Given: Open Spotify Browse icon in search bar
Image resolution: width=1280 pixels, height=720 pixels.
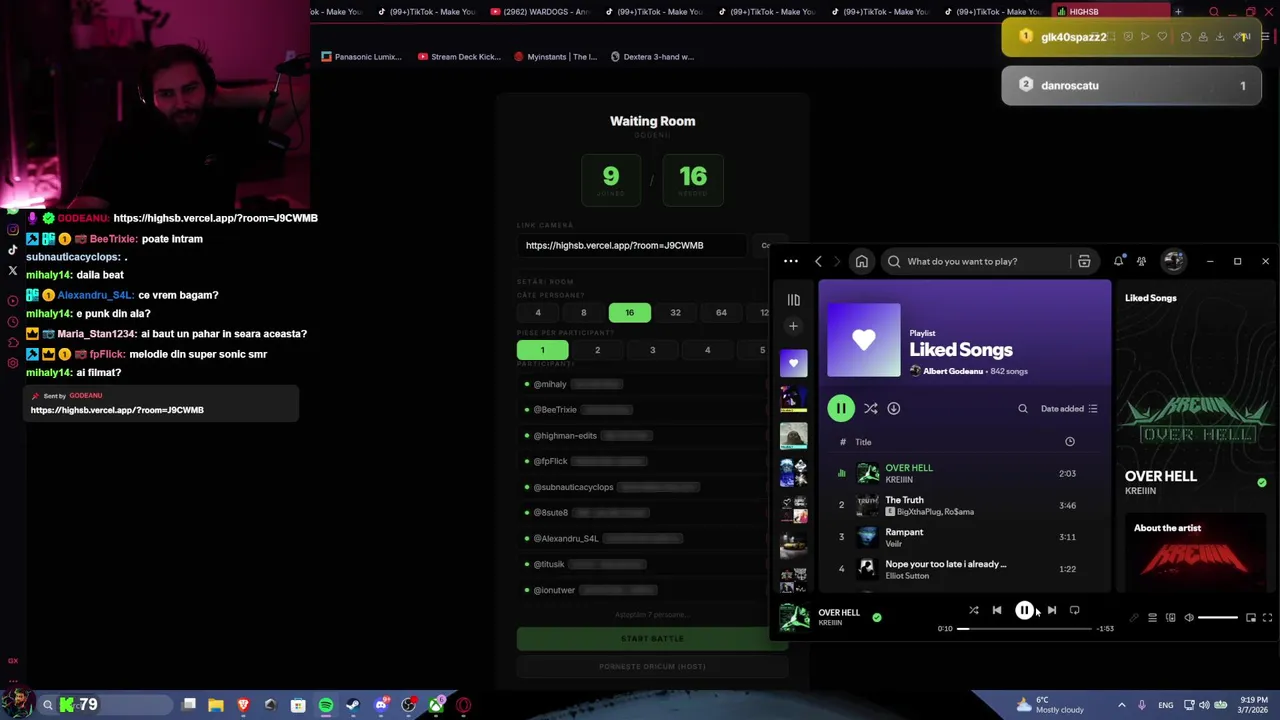Looking at the screenshot, I should [x=1084, y=261].
